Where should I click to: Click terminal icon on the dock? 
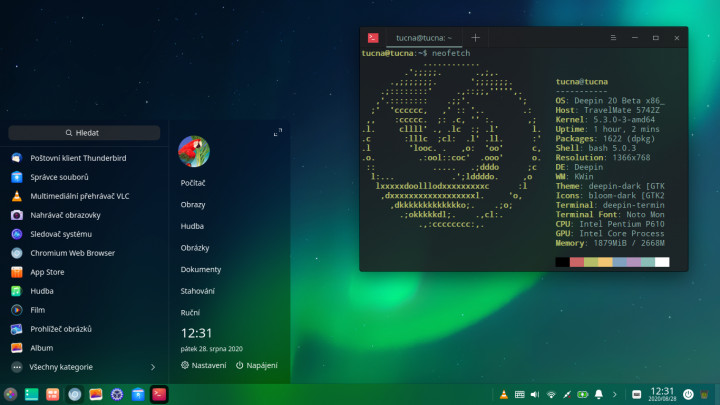[159, 394]
